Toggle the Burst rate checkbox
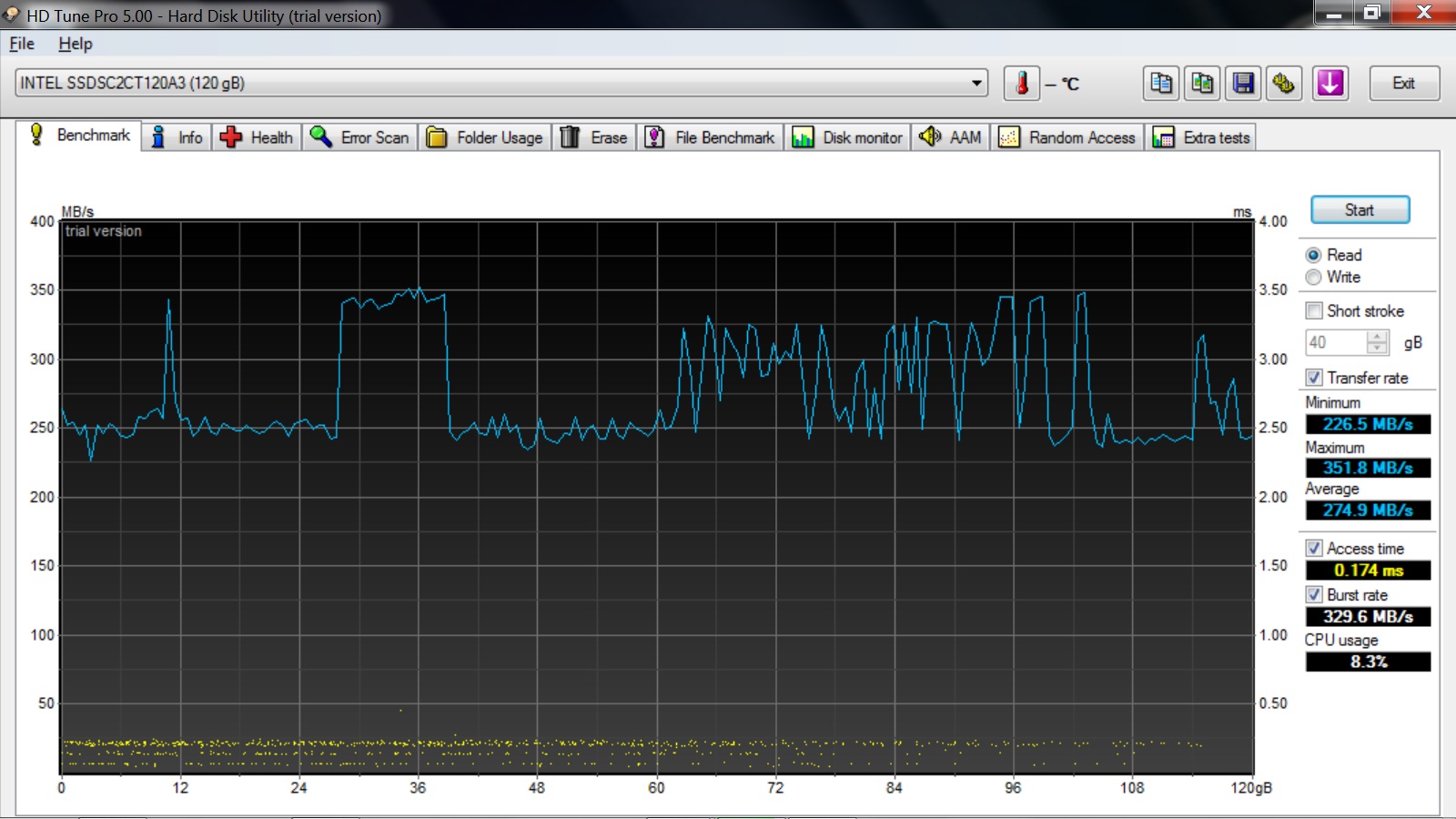Viewport: 1456px width, 819px height. tap(1314, 594)
